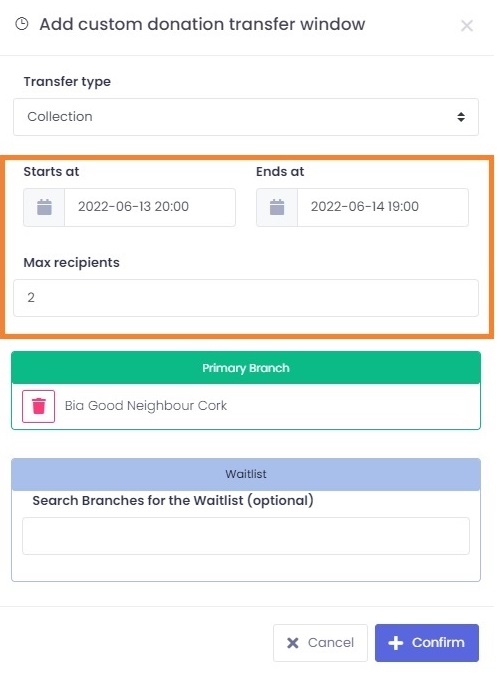Cancel adding the transfer window
This screenshot has width=501, height=677.
pyautogui.click(x=320, y=643)
